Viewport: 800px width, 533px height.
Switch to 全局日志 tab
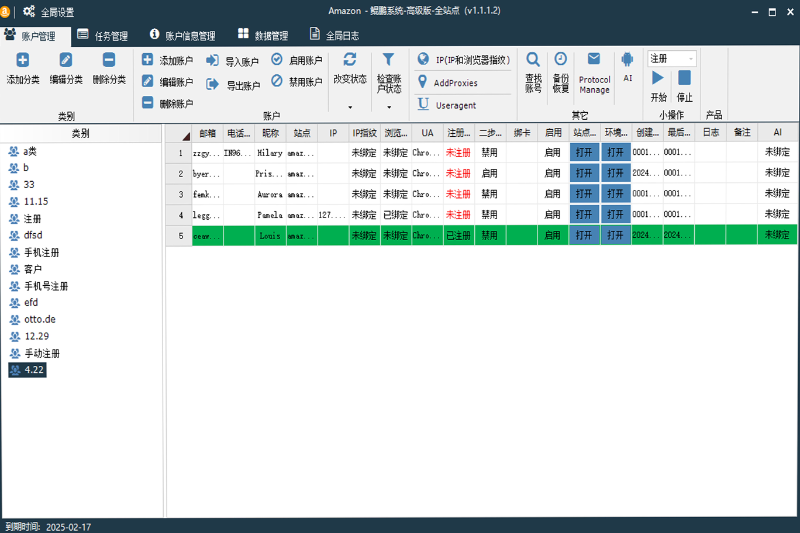335,36
